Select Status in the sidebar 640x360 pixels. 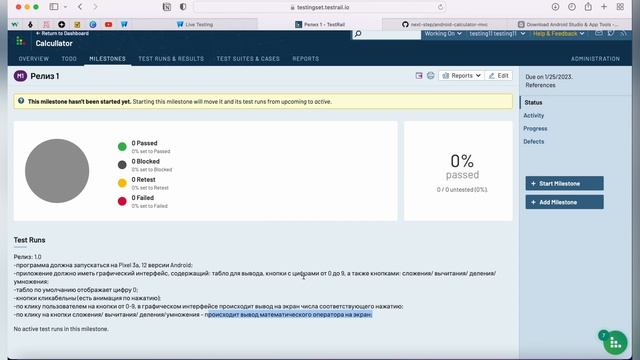[533, 102]
